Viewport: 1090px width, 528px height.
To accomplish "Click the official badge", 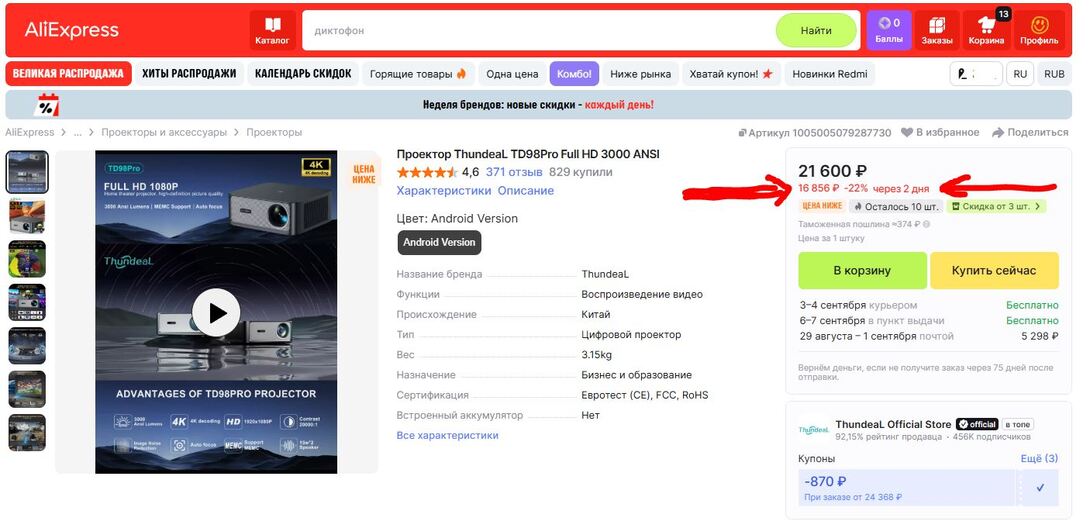I will click(x=977, y=424).
